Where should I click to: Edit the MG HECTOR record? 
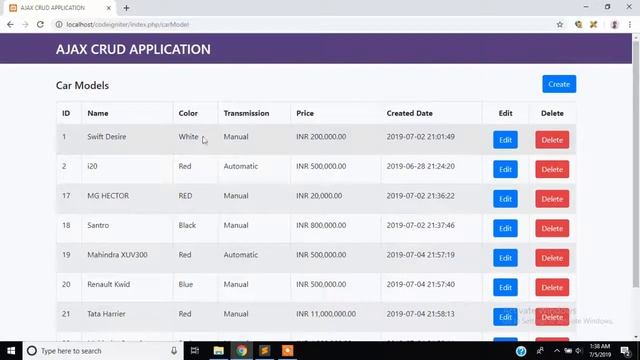(x=505, y=199)
